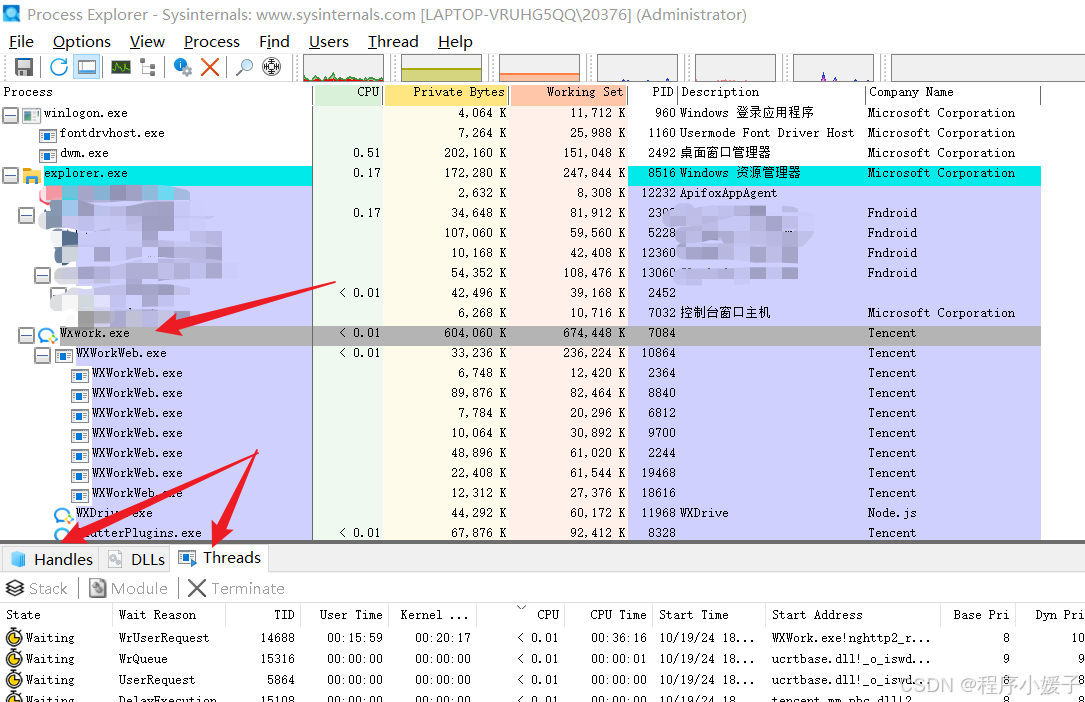Screen dimensions: 1085x702
Task: Switch to the Threads tab
Action: 220,557
